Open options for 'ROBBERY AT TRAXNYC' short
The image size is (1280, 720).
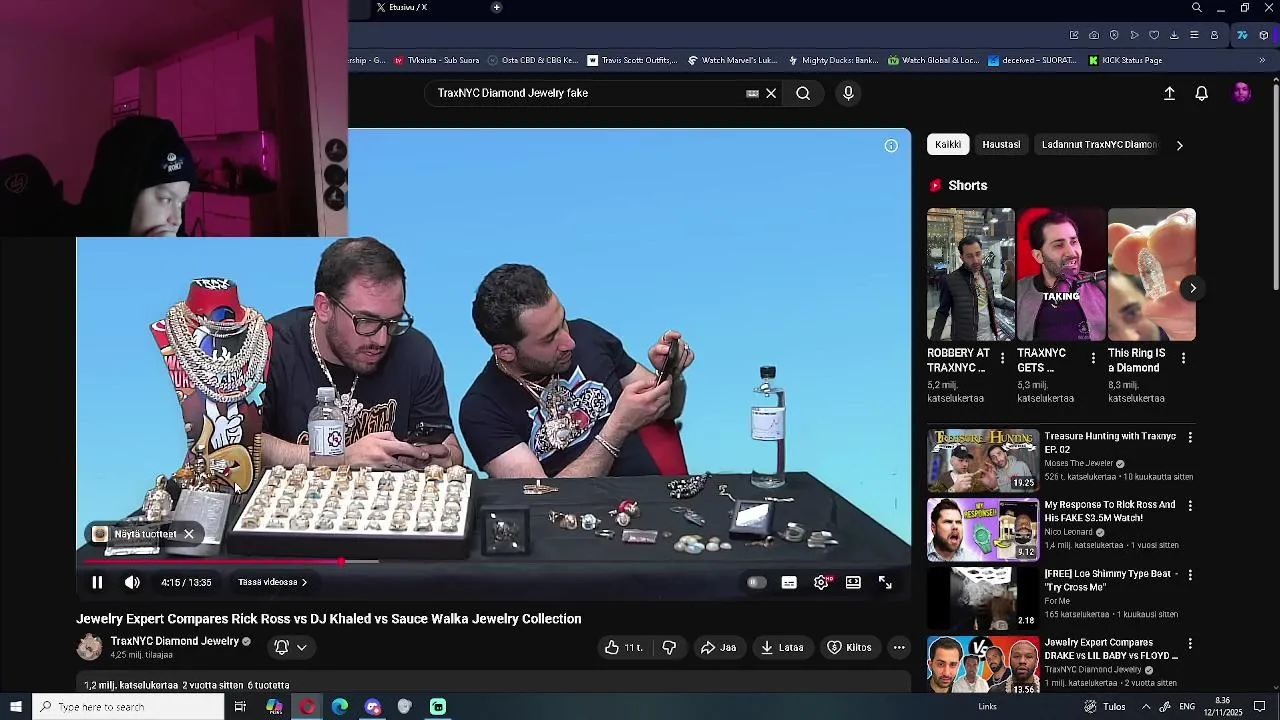1002,358
